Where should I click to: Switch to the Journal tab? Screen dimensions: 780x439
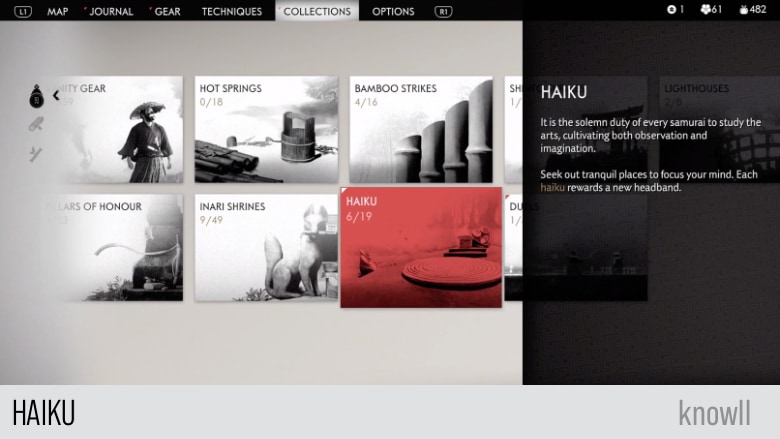pos(111,11)
